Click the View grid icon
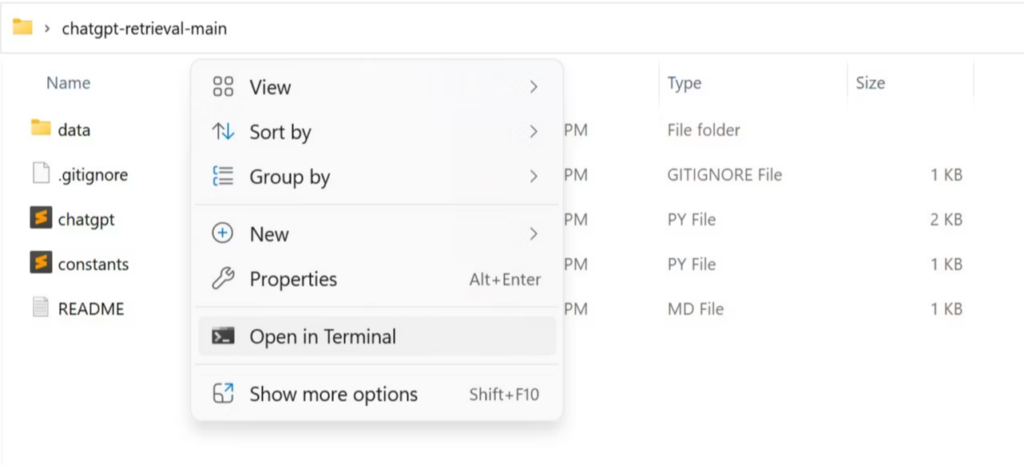The width and height of the screenshot is (1024, 465). [223, 86]
